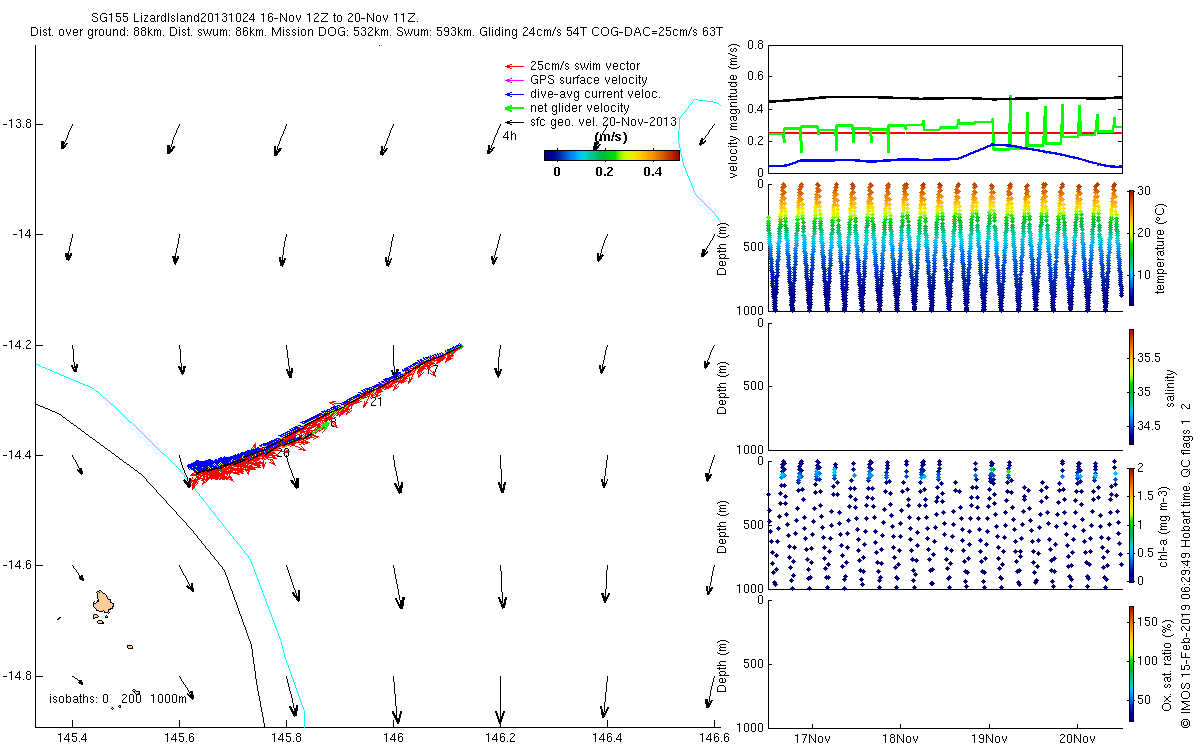The width and height of the screenshot is (1200, 750).
Task: Click the 35.5 salinity colorbar tick
Action: coord(1148,358)
